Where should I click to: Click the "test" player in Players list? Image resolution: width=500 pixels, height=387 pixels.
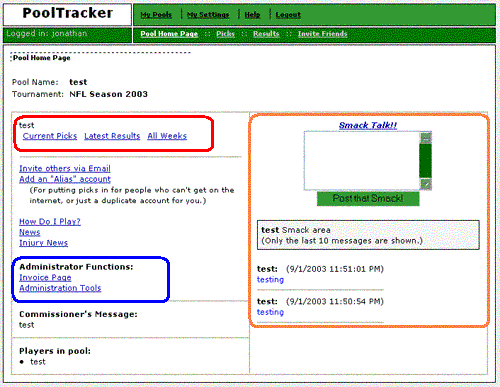(x=38, y=362)
